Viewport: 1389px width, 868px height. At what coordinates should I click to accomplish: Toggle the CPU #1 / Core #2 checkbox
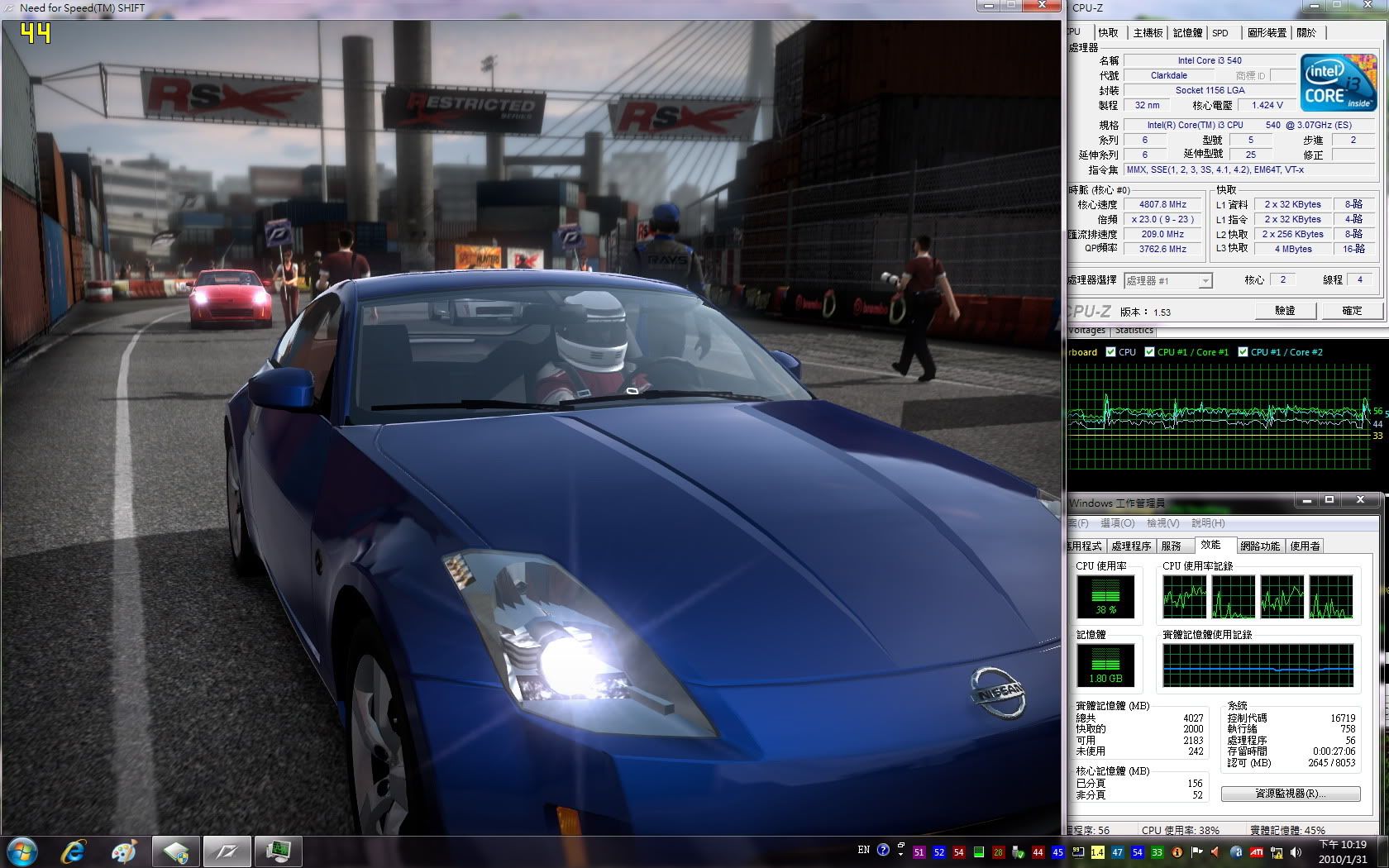click(x=1243, y=352)
